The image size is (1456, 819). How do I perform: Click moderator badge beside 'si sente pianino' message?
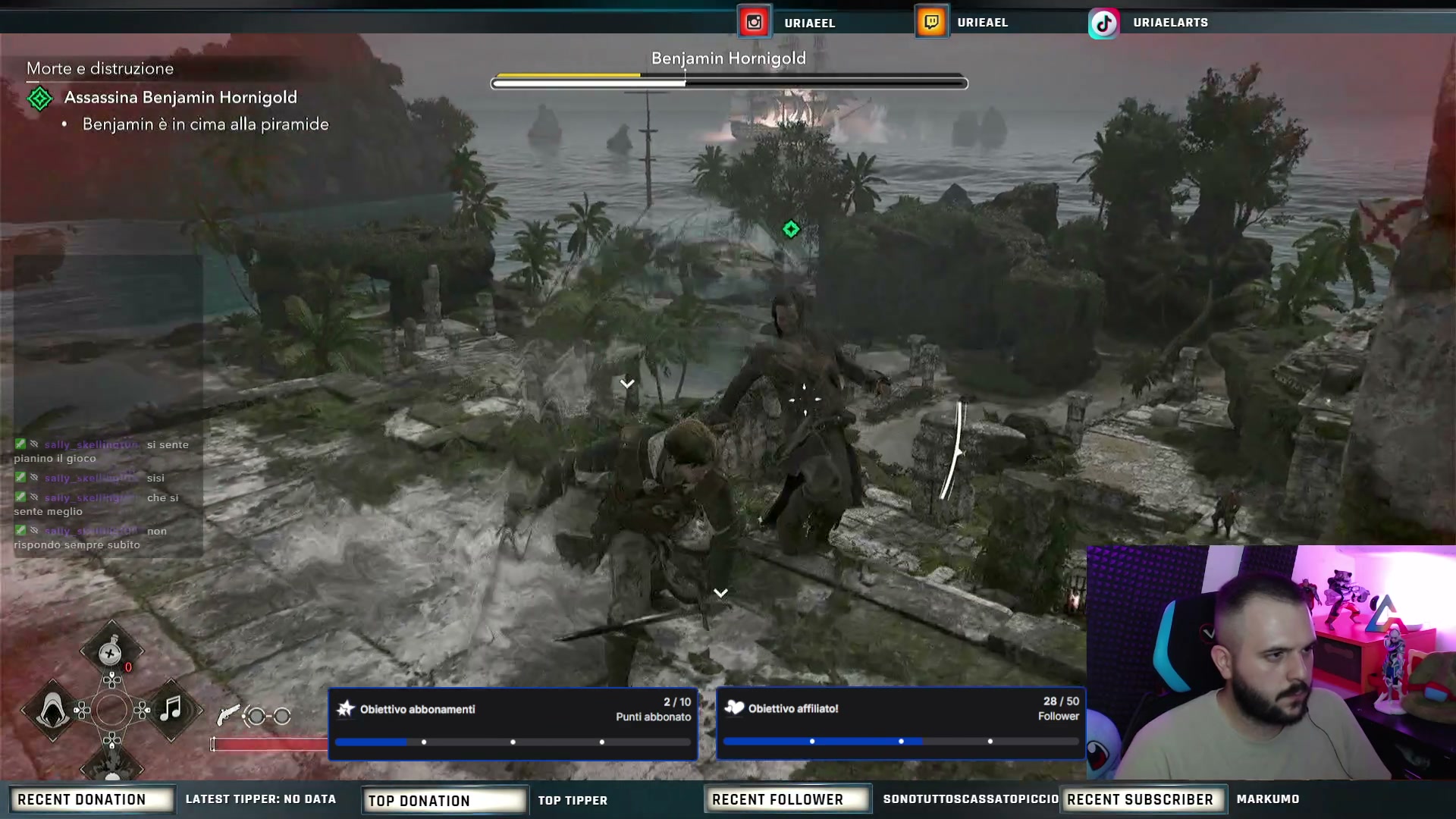(20, 444)
